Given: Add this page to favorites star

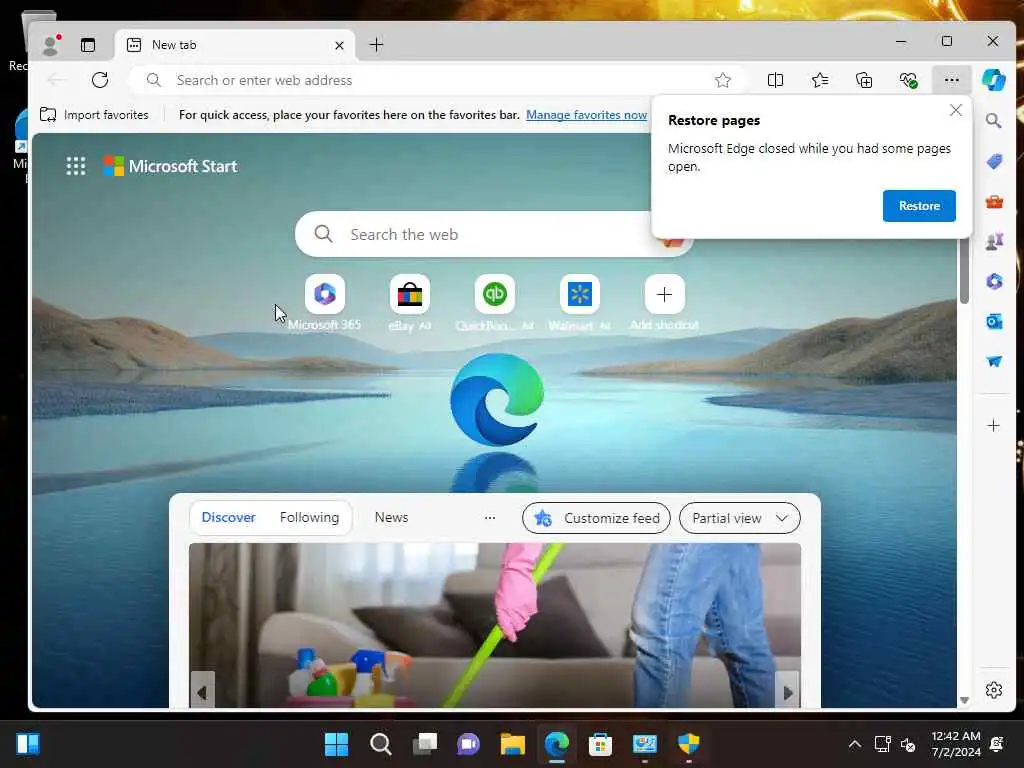Looking at the screenshot, I should pyautogui.click(x=722, y=80).
